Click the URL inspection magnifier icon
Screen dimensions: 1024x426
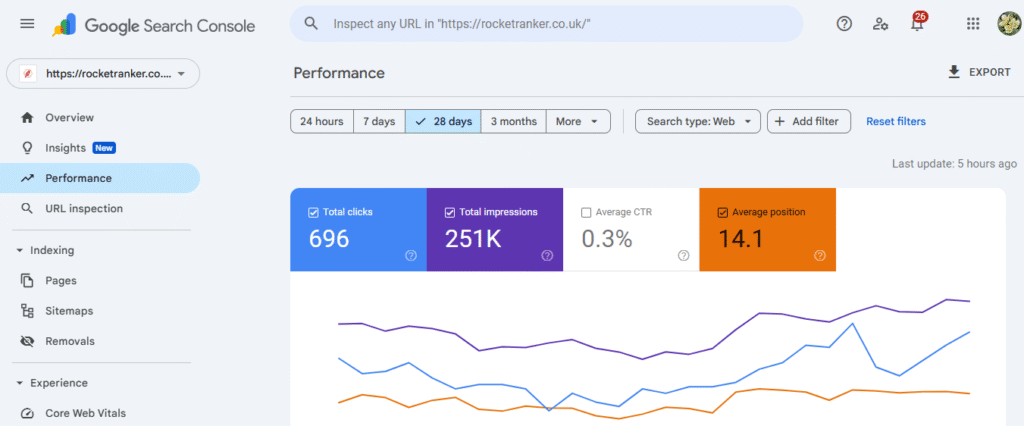27,209
